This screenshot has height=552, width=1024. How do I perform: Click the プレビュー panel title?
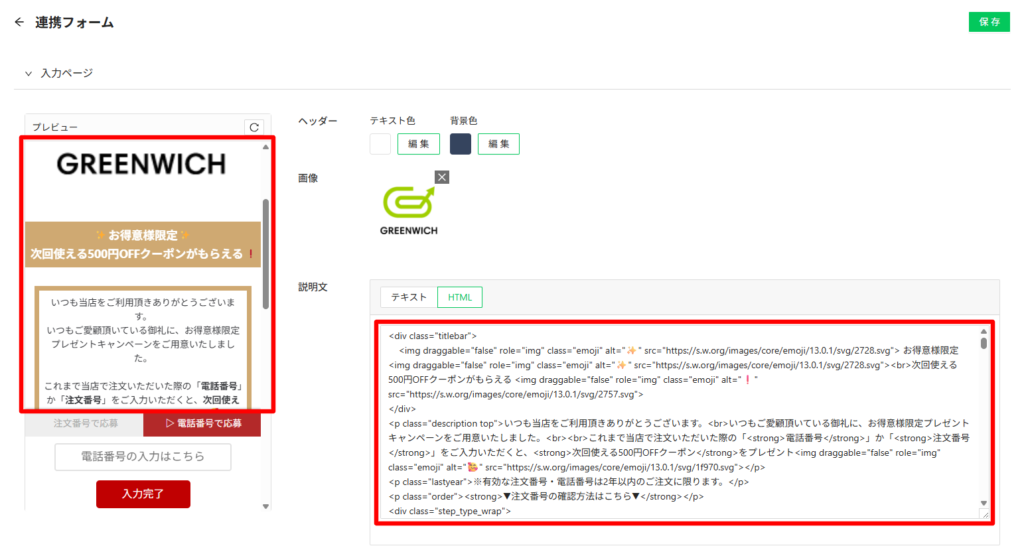[55, 127]
